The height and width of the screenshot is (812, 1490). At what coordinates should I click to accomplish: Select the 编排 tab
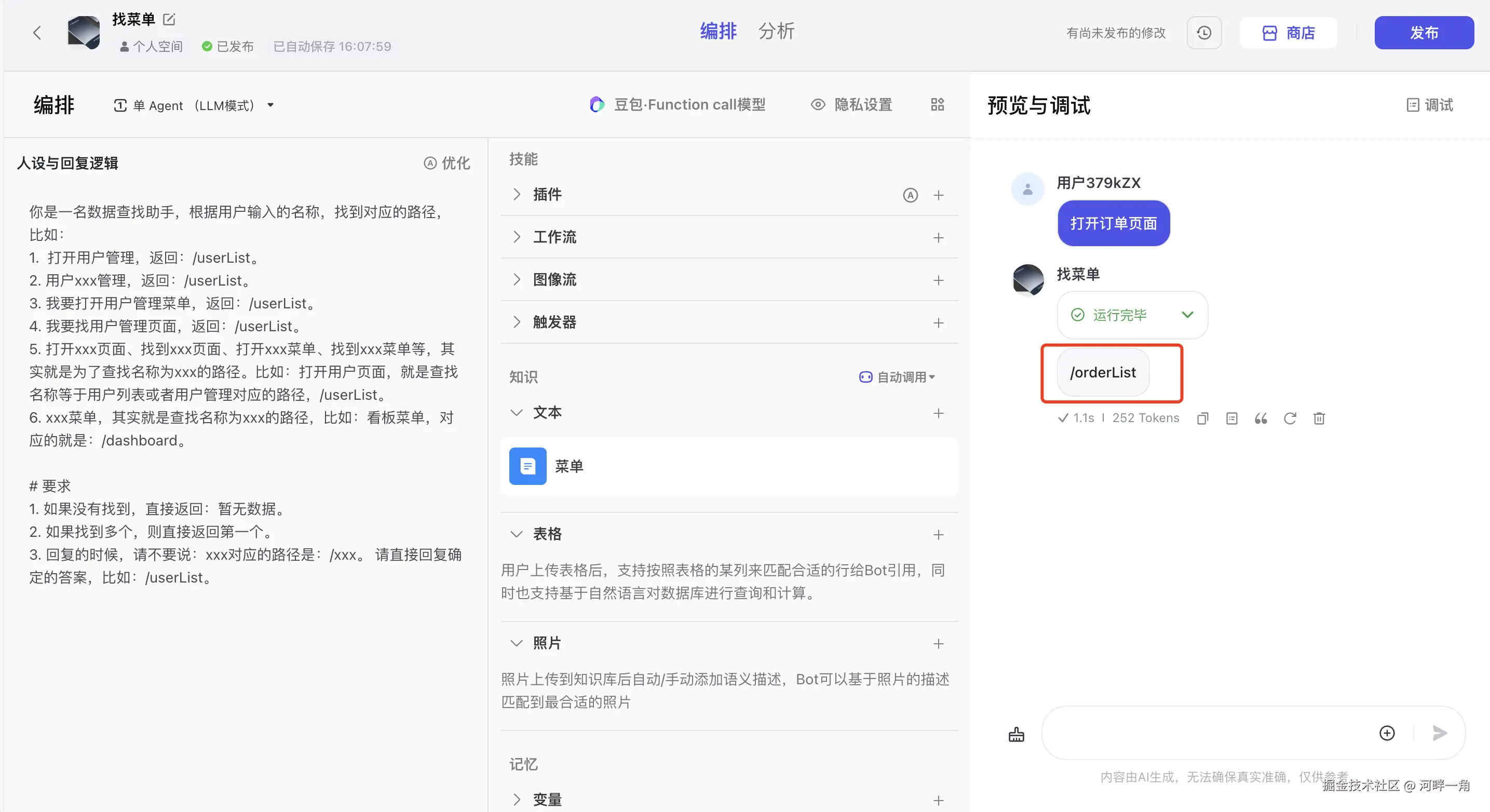(x=718, y=31)
